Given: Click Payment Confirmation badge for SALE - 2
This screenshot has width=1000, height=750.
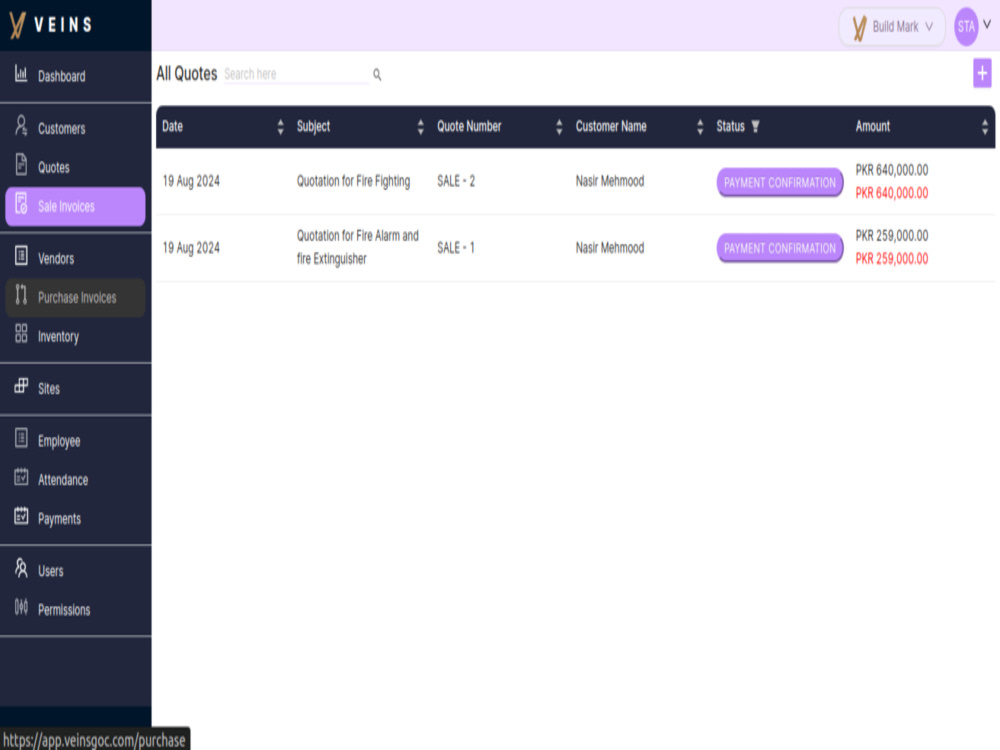Looking at the screenshot, I should click(x=779, y=182).
